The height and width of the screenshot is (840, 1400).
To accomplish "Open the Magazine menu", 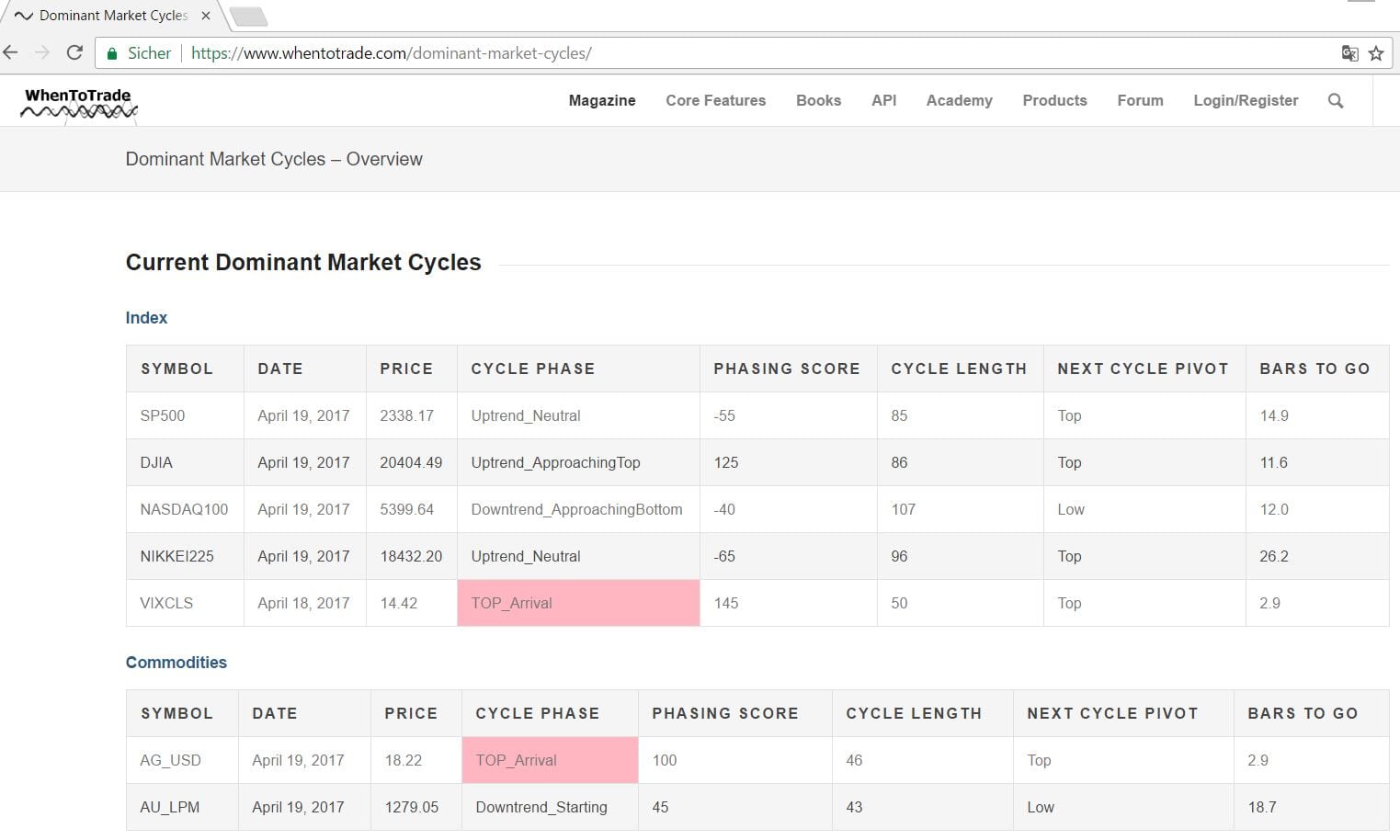I will (601, 100).
